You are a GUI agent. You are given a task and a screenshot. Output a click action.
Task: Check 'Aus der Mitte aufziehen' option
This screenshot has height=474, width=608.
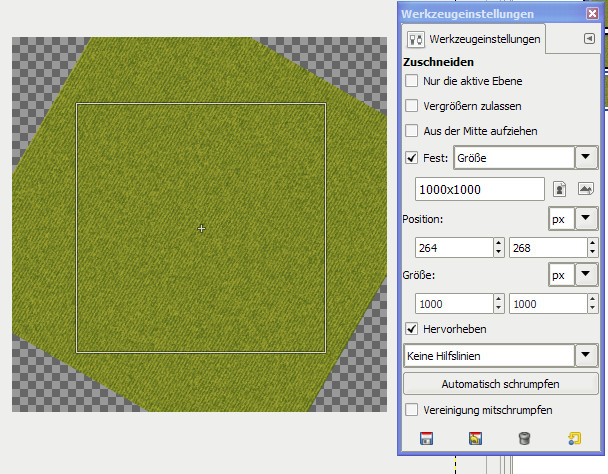coord(412,130)
